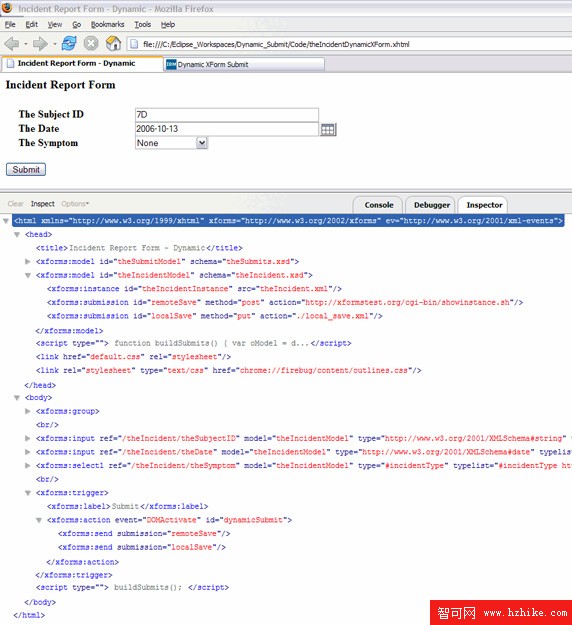
Task: Open the Help menu
Action: coord(168,25)
